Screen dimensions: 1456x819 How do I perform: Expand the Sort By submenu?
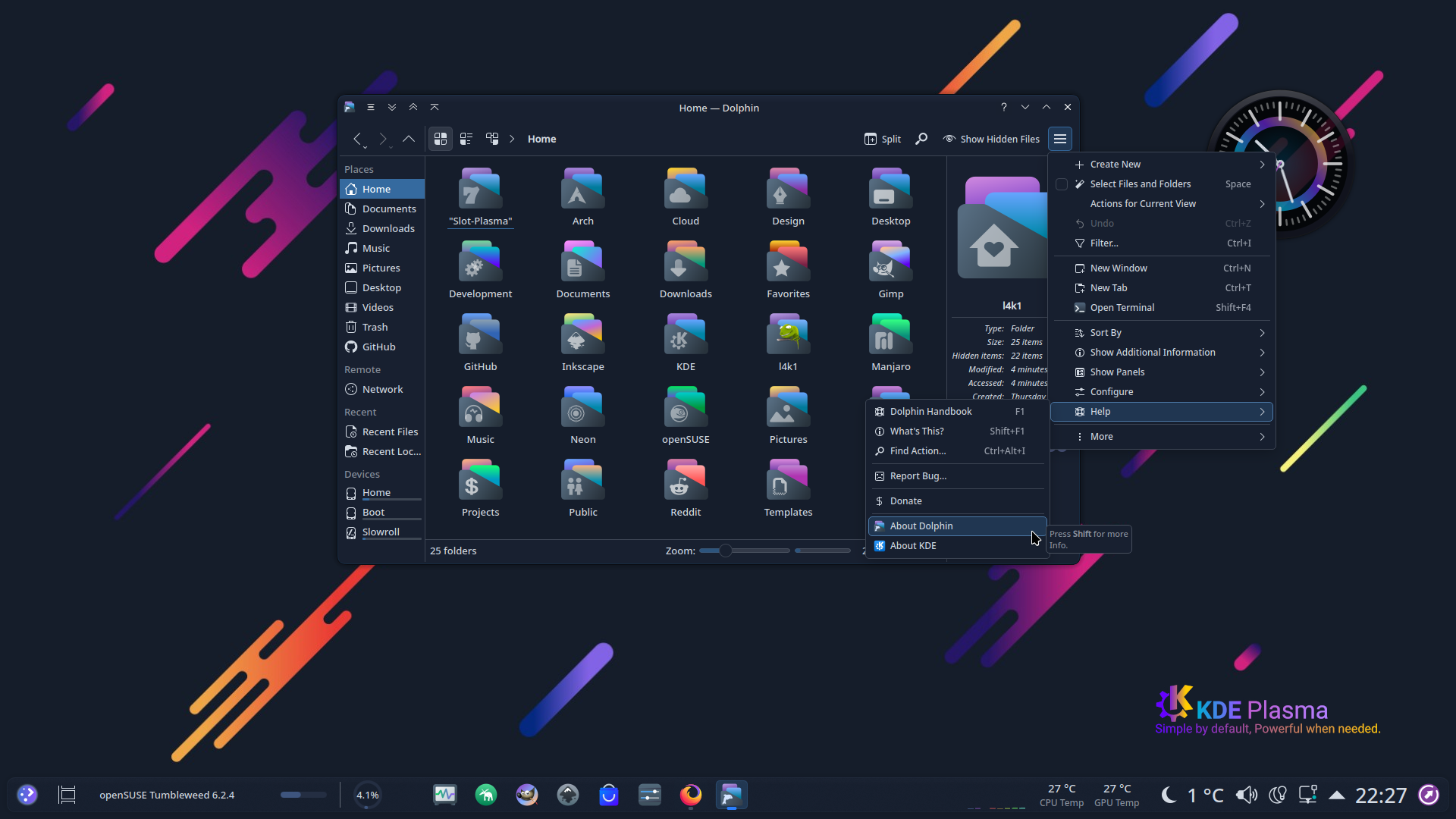(1162, 333)
